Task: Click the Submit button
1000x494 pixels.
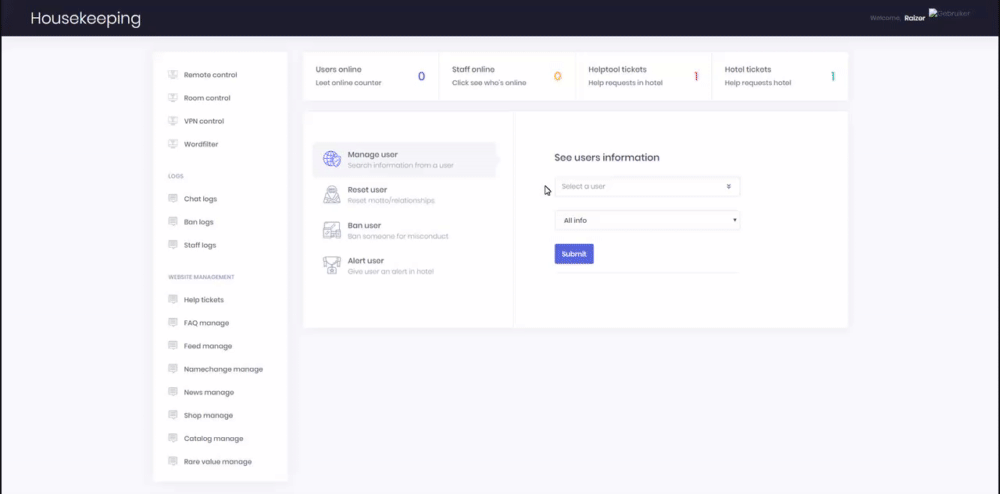Action: pos(574,254)
